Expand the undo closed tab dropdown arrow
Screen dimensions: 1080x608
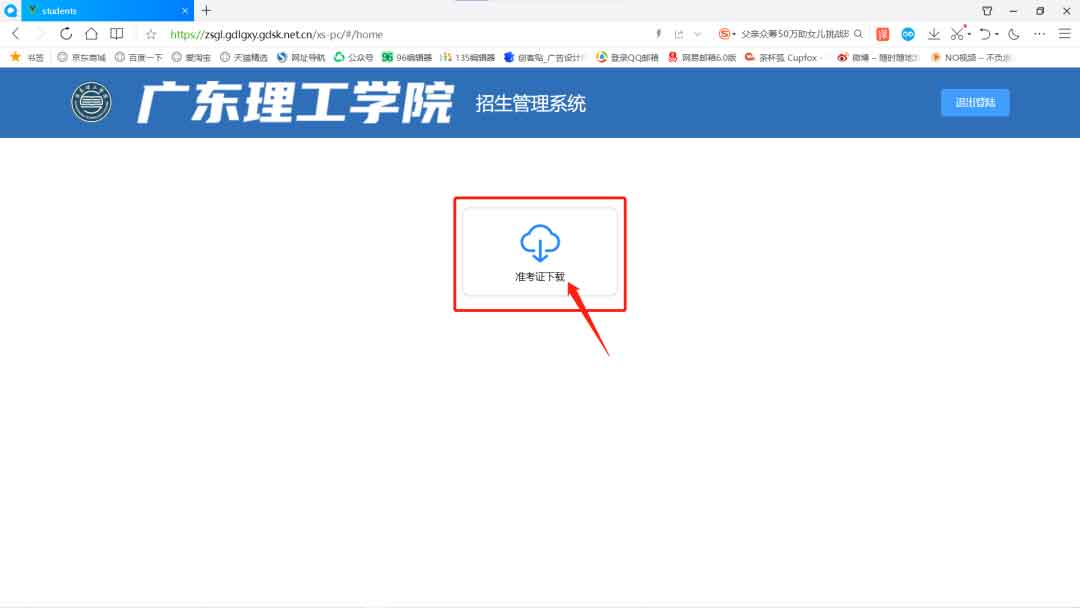(x=996, y=35)
